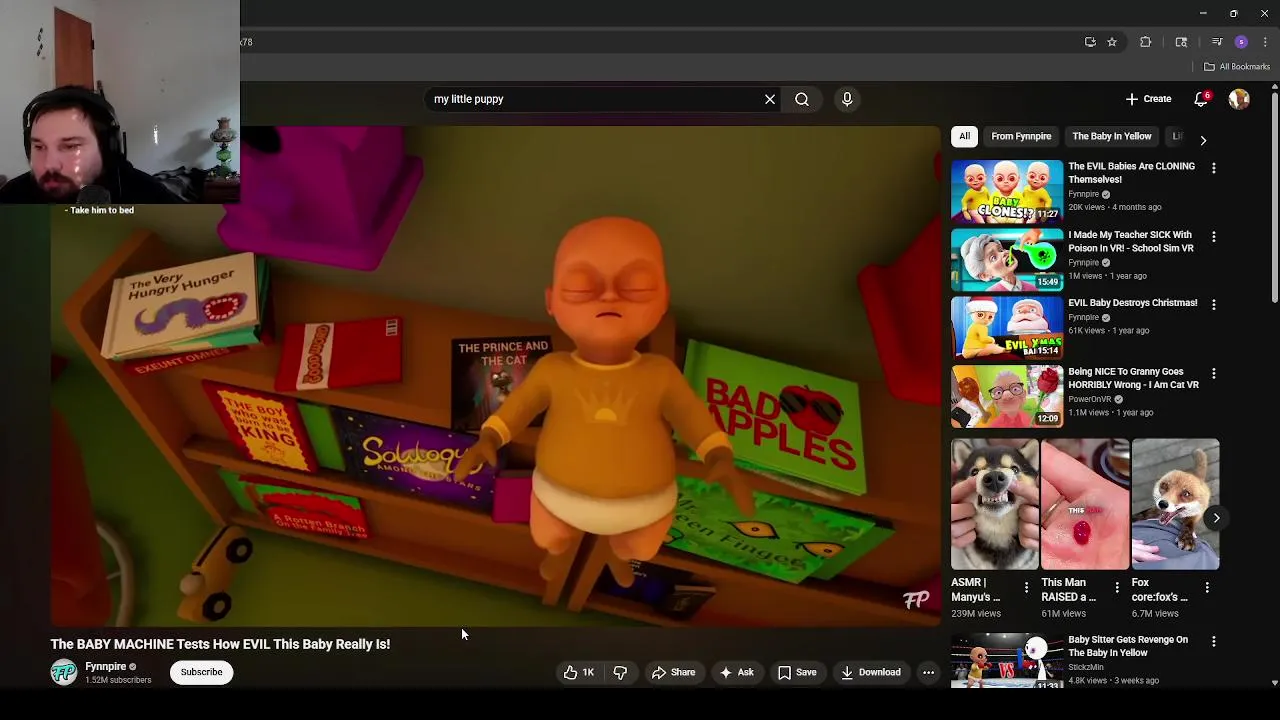1280x720 pixels.
Task: Download the video
Action: [x=871, y=672]
